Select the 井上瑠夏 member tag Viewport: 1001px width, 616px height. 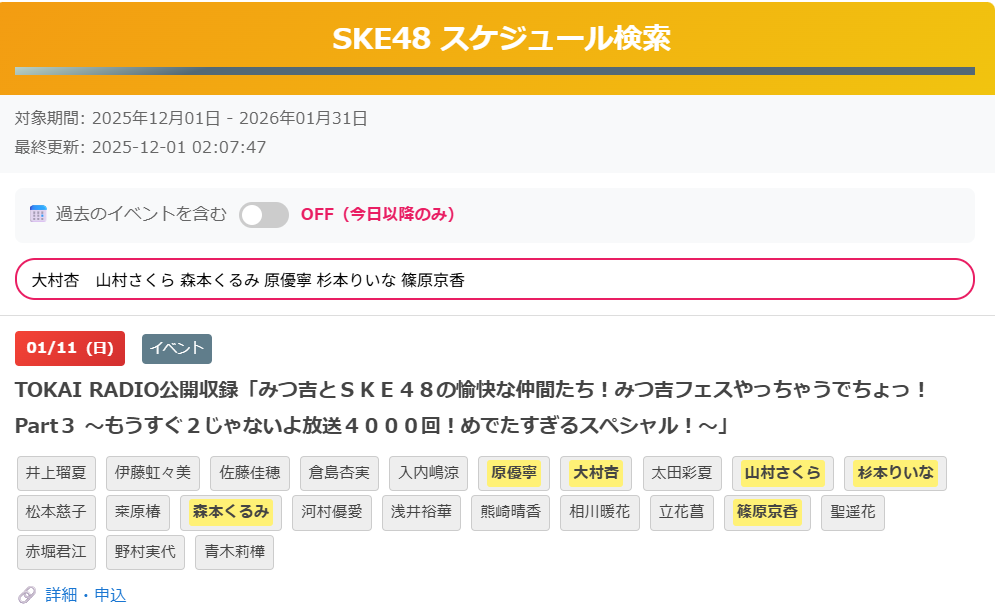point(56,473)
